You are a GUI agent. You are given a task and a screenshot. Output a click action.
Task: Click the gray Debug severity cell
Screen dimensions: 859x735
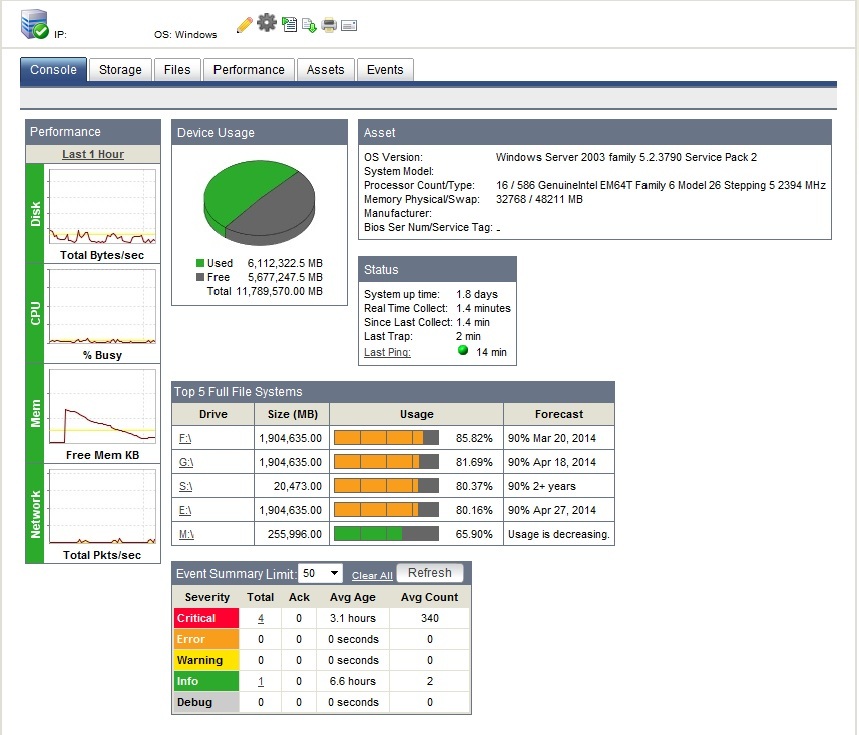(x=206, y=702)
